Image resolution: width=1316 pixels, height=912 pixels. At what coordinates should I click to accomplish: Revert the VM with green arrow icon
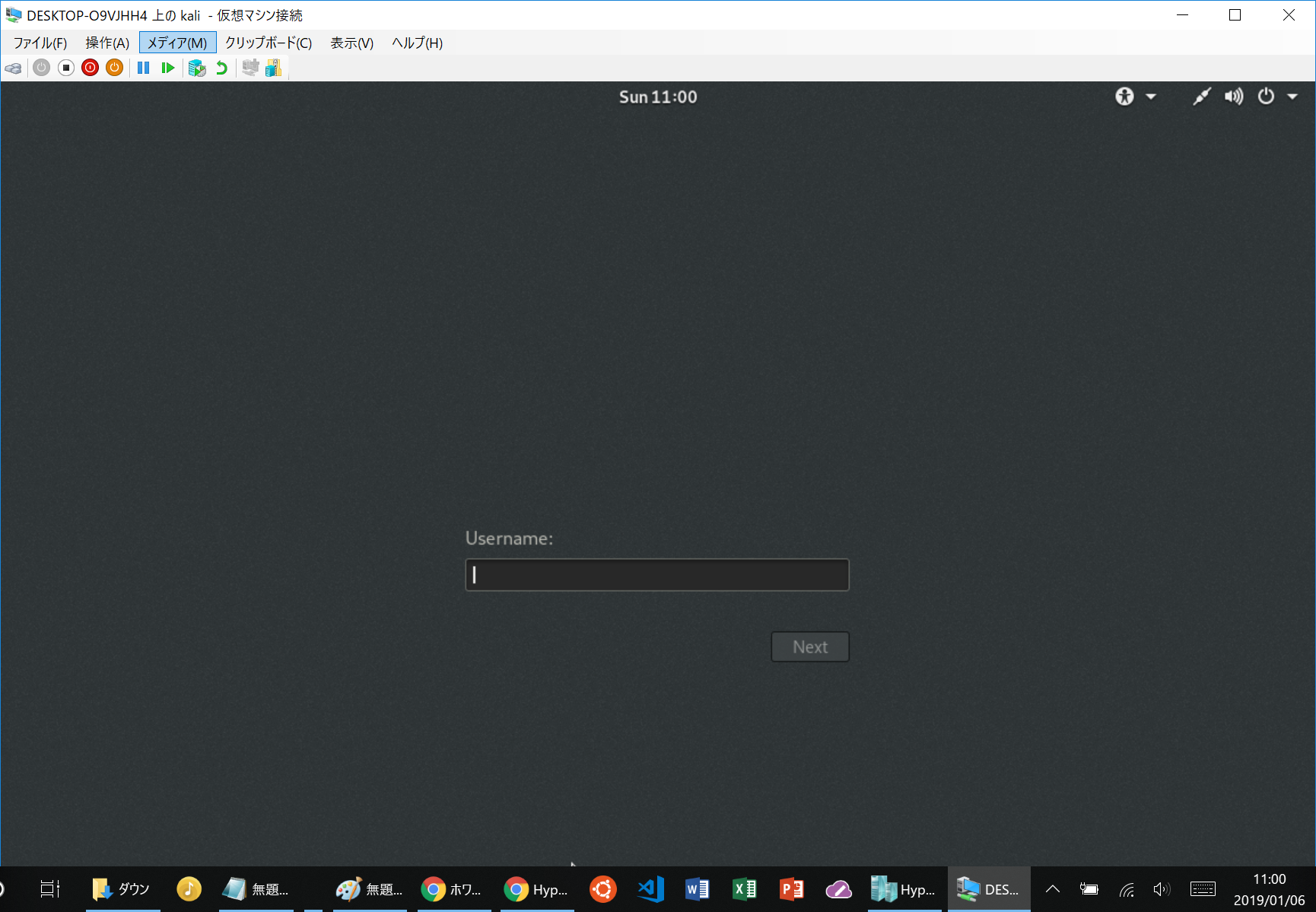221,68
